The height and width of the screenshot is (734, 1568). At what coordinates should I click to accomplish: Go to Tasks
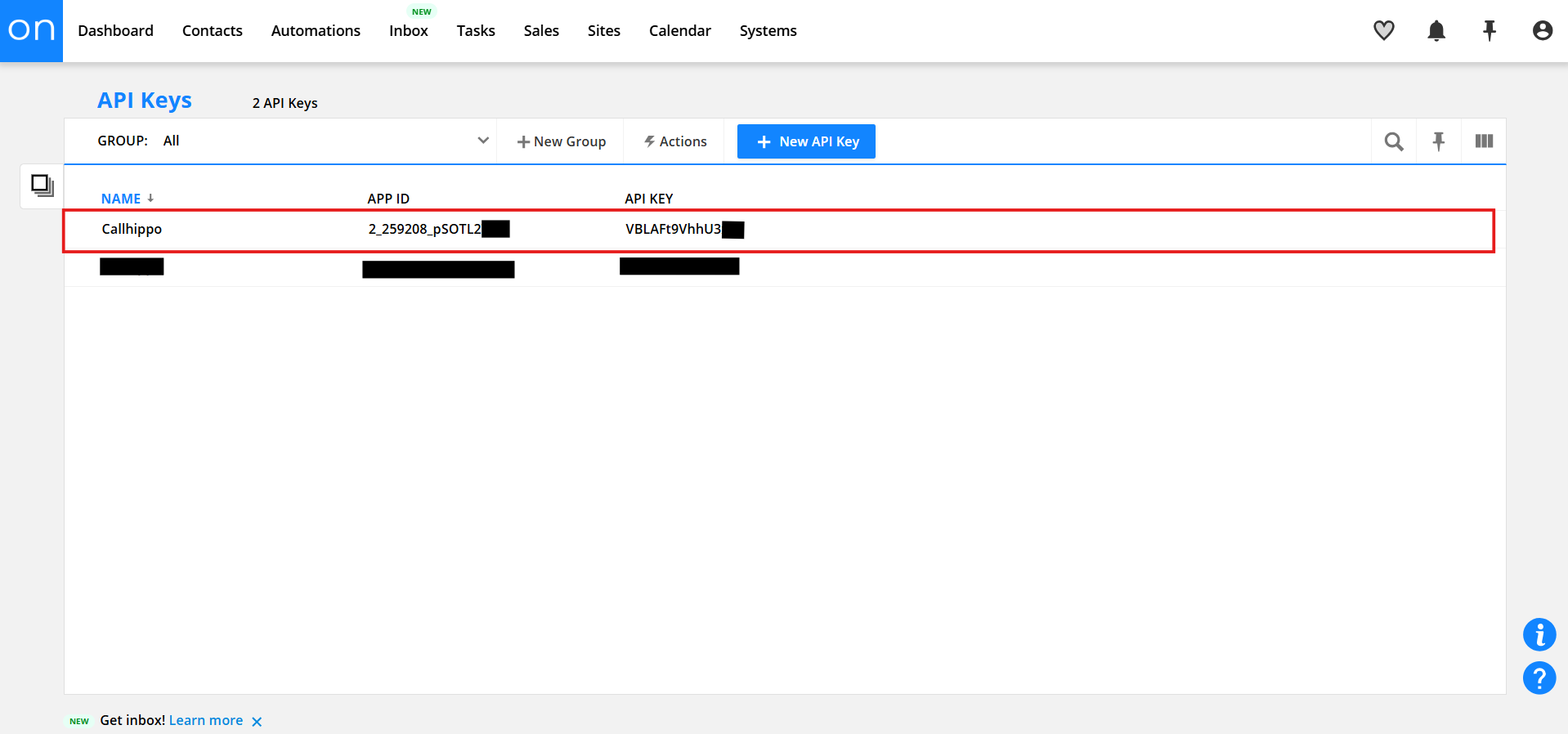coord(476,31)
